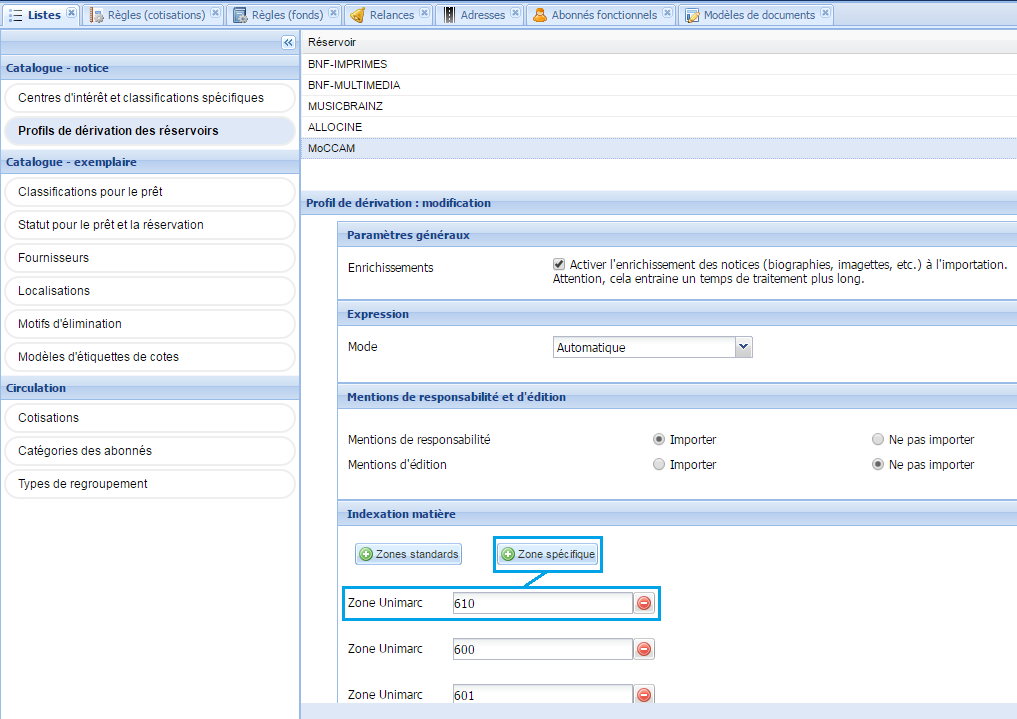The image size is (1017, 719).
Task: Click the Zone spécifique button
Action: pyautogui.click(x=547, y=553)
